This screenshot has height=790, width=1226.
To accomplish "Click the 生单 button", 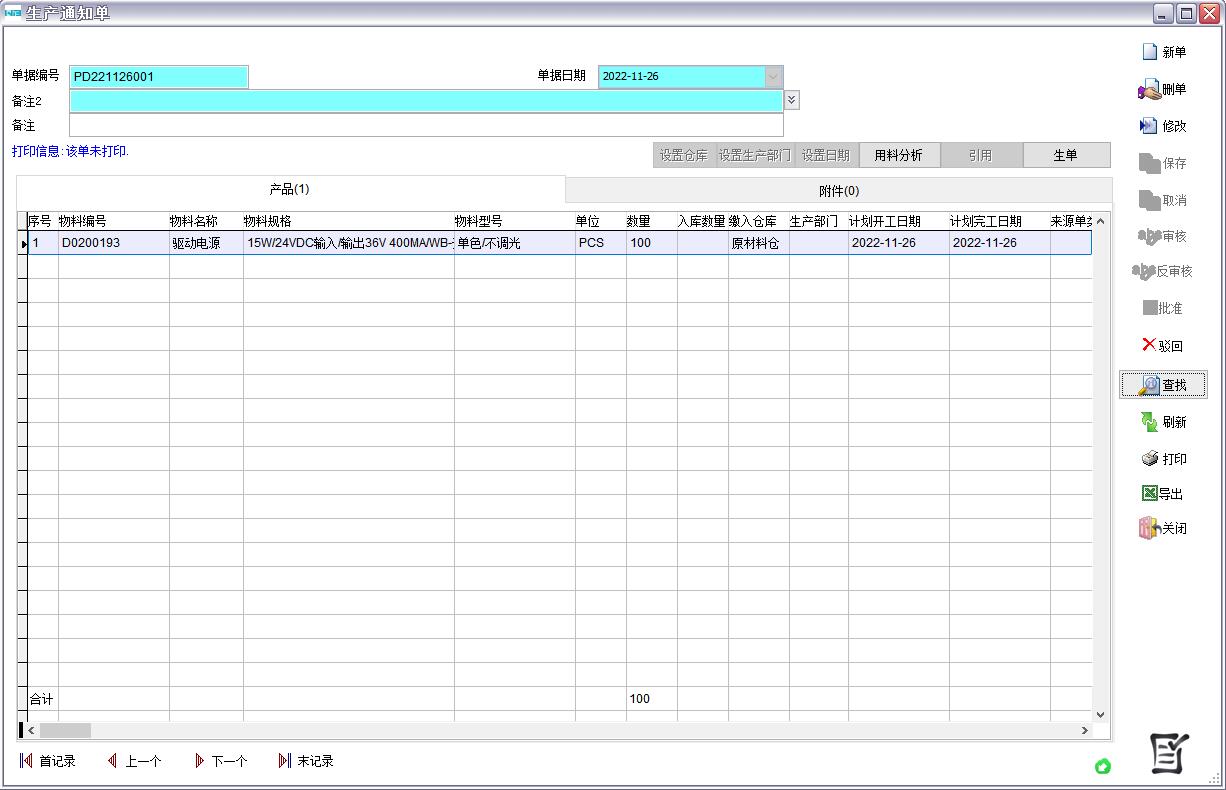I will coord(1066,155).
